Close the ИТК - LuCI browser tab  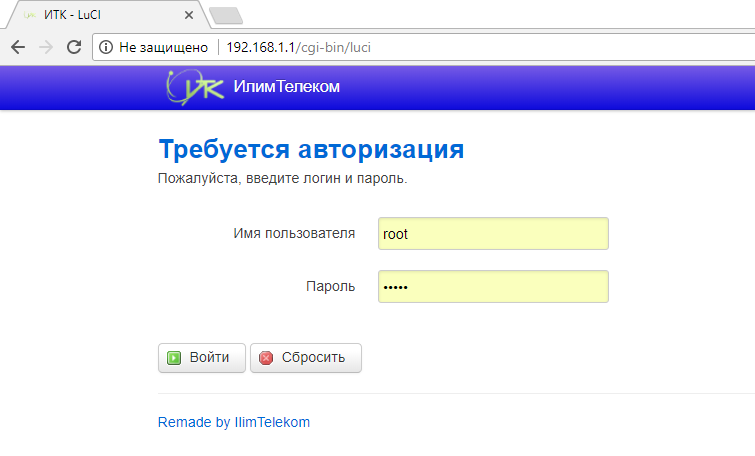pyautogui.click(x=187, y=15)
